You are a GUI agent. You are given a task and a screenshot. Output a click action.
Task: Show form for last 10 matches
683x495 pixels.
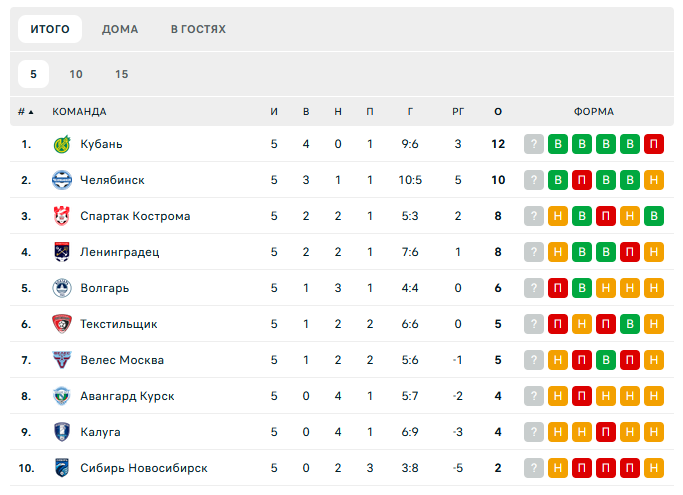coord(76,74)
